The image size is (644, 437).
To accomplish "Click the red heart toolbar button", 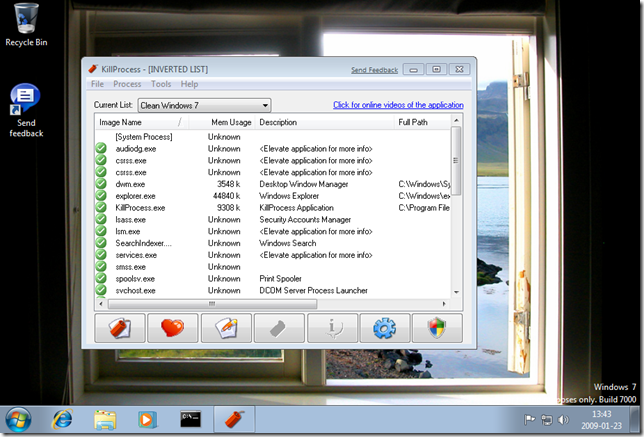I will (173, 328).
